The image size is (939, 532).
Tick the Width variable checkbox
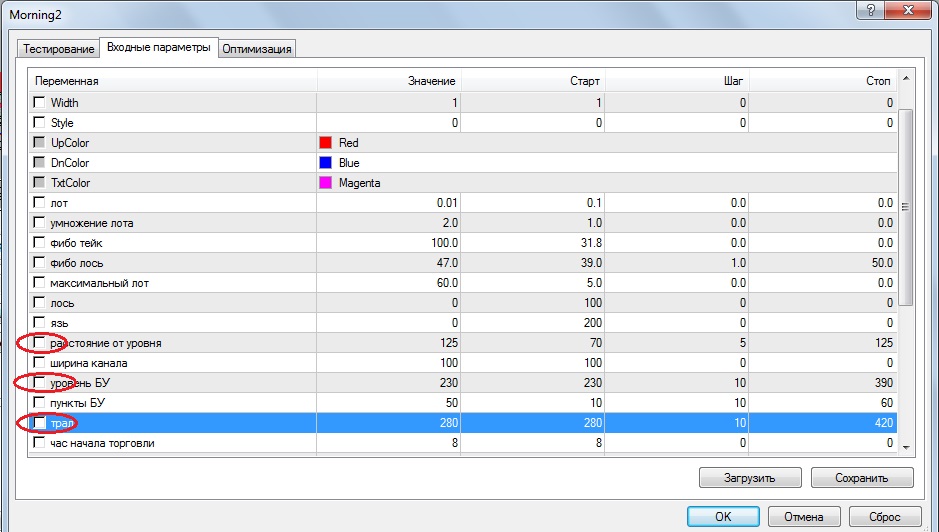point(40,102)
